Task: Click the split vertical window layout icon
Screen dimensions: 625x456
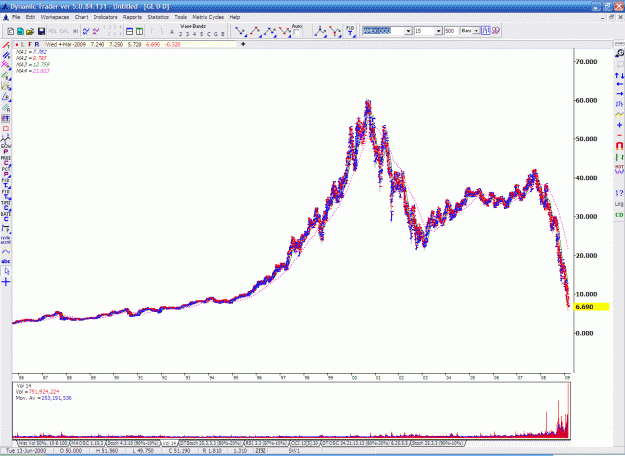Action: pyautogui.click(x=139, y=31)
